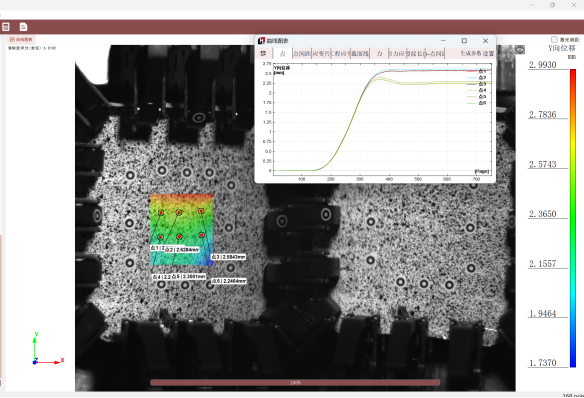
Task: Click the legend value 1.7370
Action: 543,363
